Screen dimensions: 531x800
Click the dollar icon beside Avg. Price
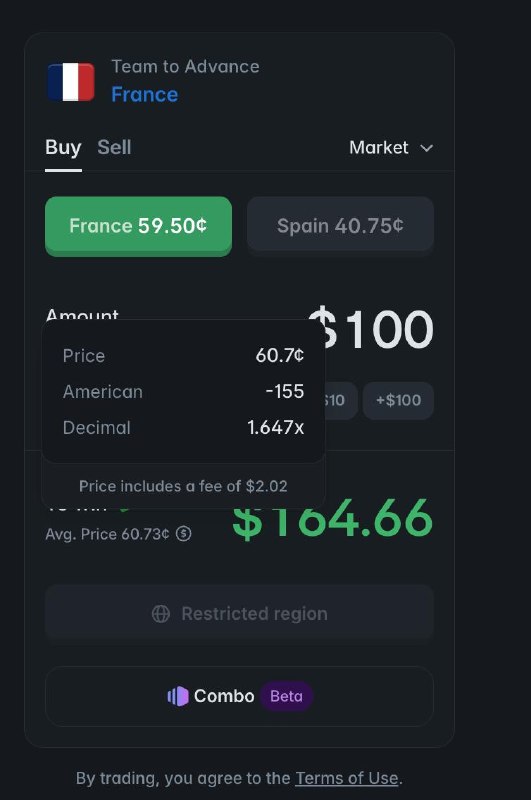(x=184, y=534)
